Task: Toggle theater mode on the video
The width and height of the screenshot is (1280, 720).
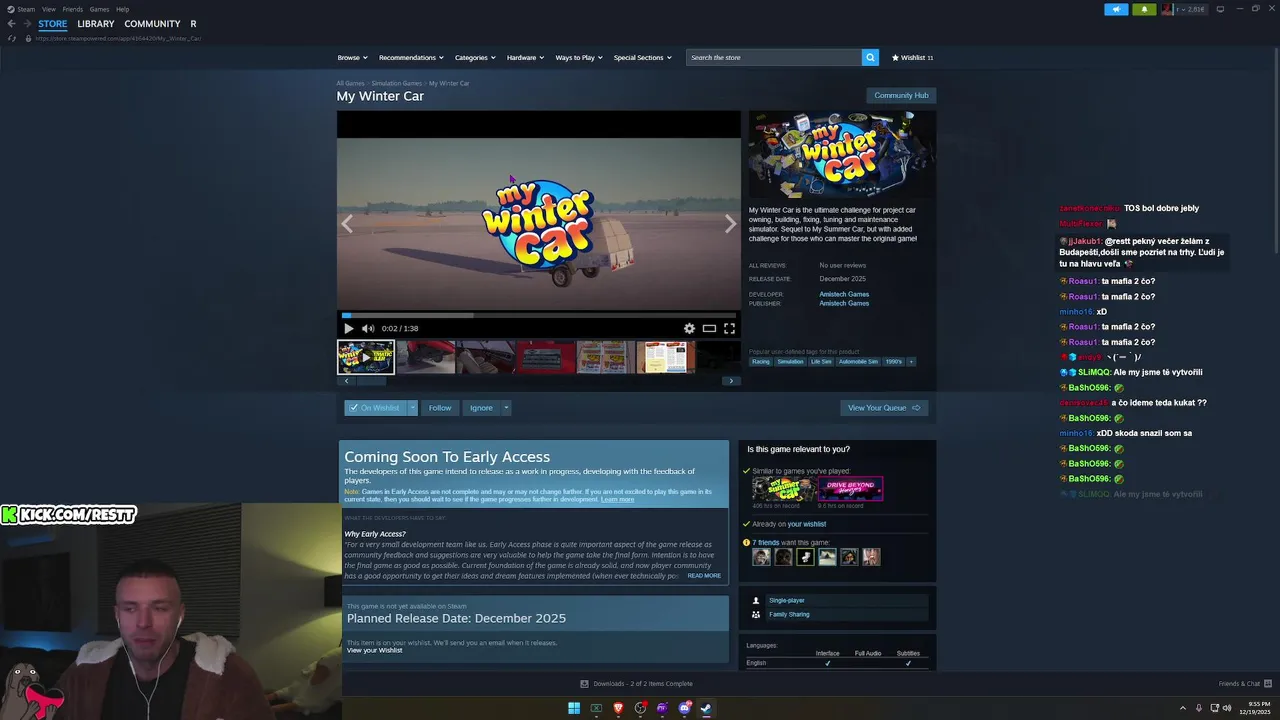Action: tap(709, 328)
